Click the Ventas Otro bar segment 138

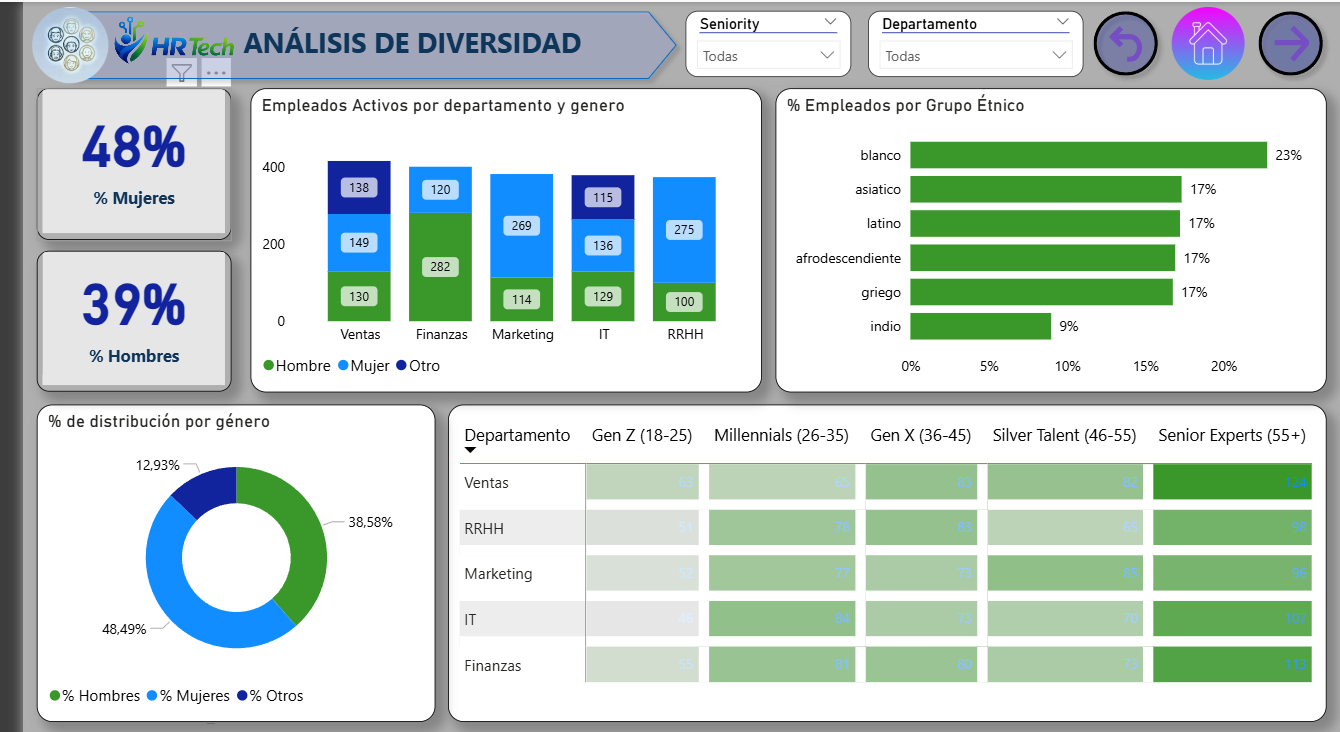click(359, 187)
